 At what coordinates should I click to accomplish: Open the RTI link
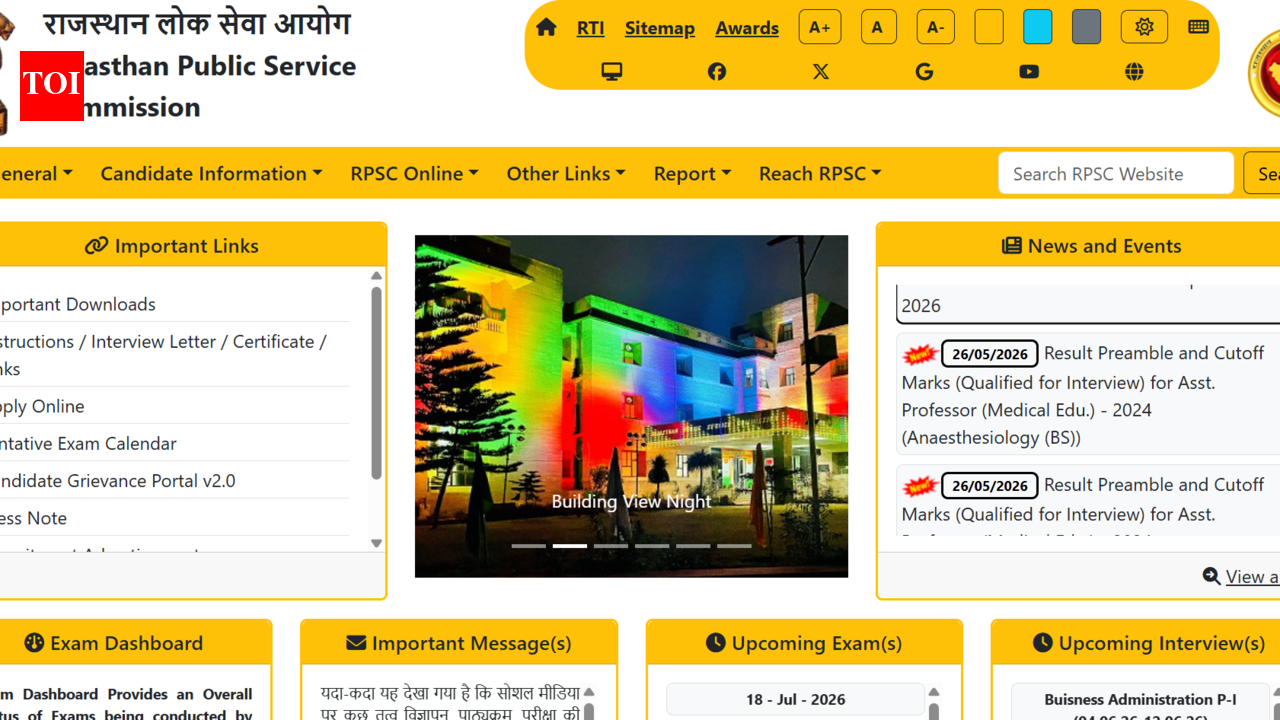[591, 28]
